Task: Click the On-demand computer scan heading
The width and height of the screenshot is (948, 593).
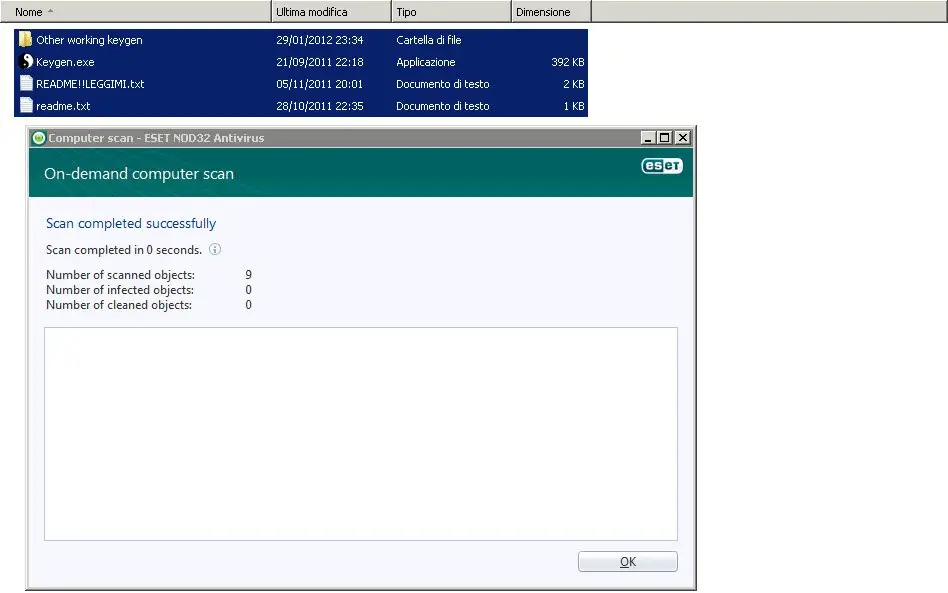Action: (139, 173)
